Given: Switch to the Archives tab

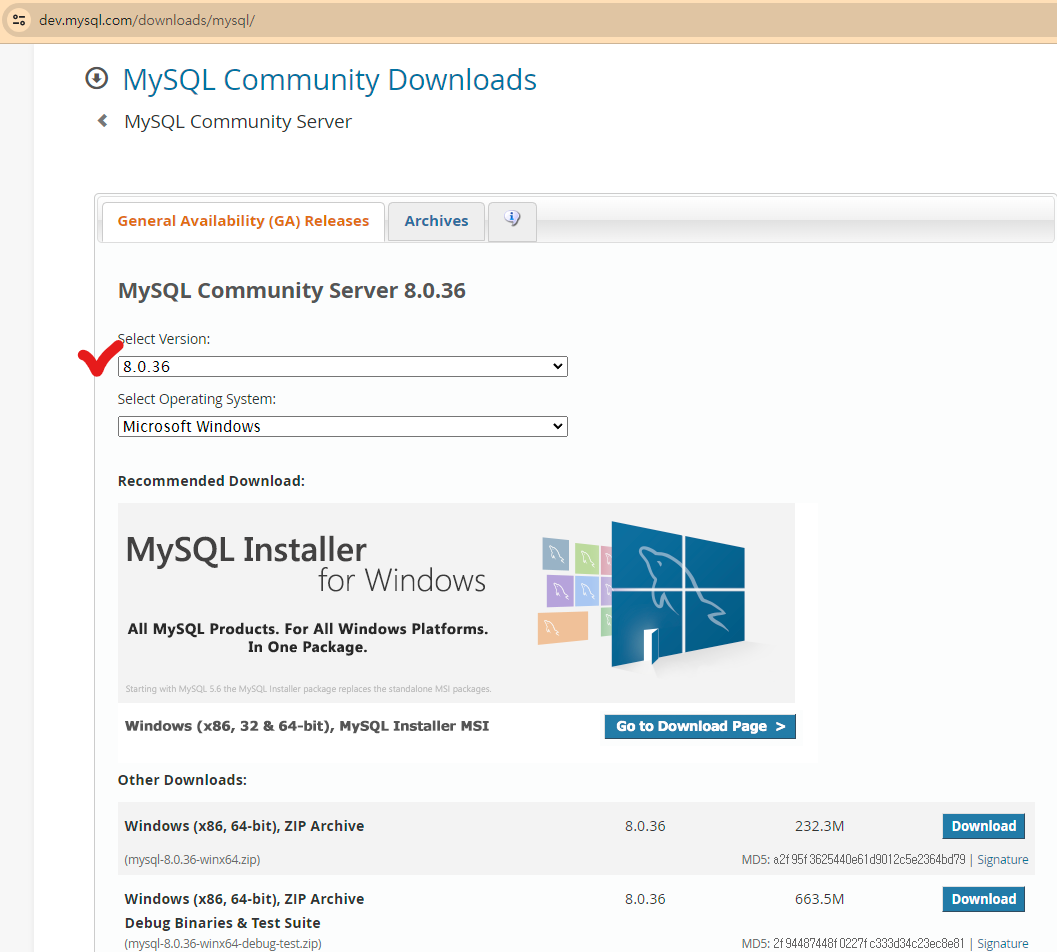Looking at the screenshot, I should pyautogui.click(x=436, y=221).
